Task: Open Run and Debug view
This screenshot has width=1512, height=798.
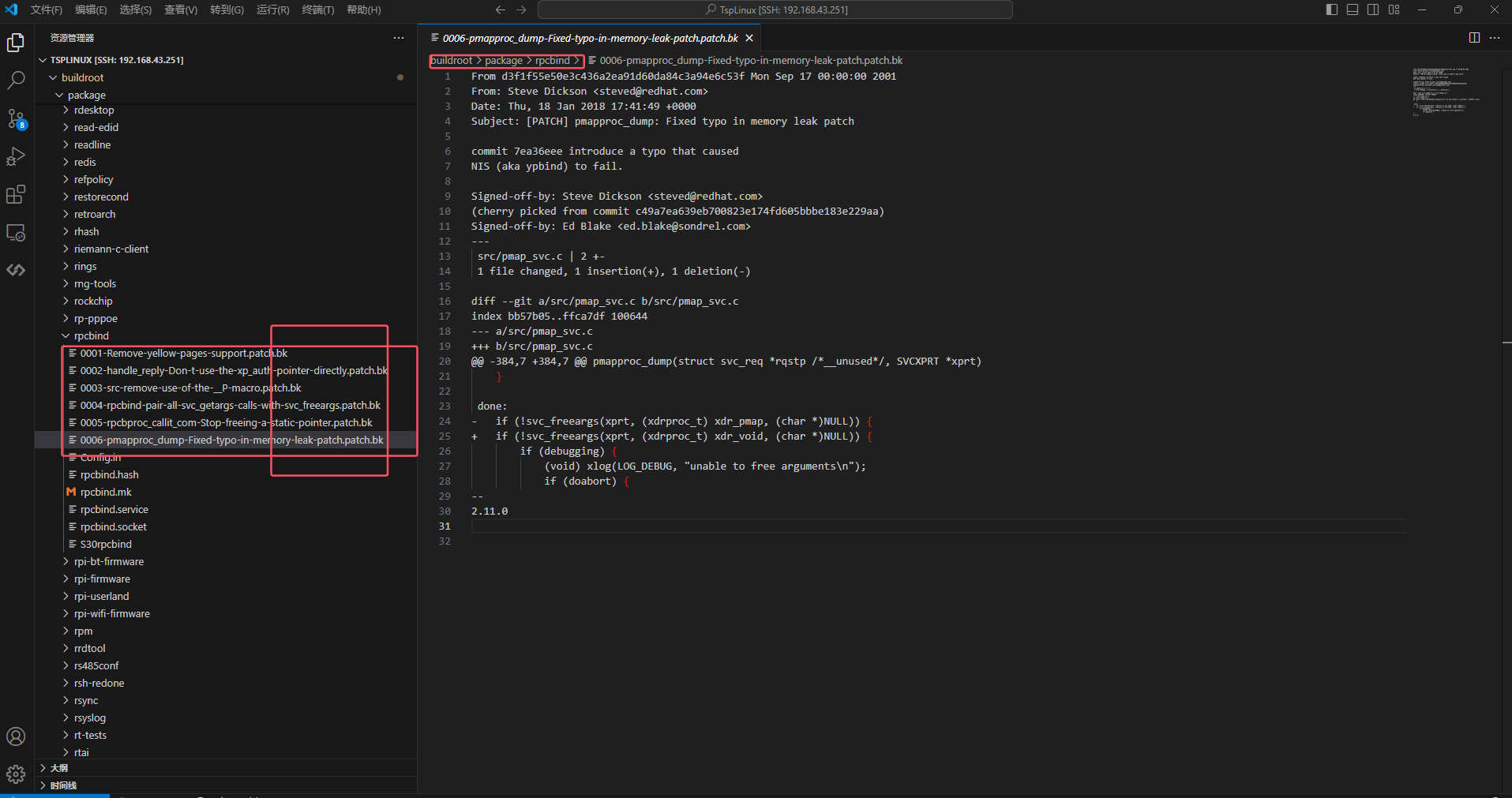Action: point(16,156)
